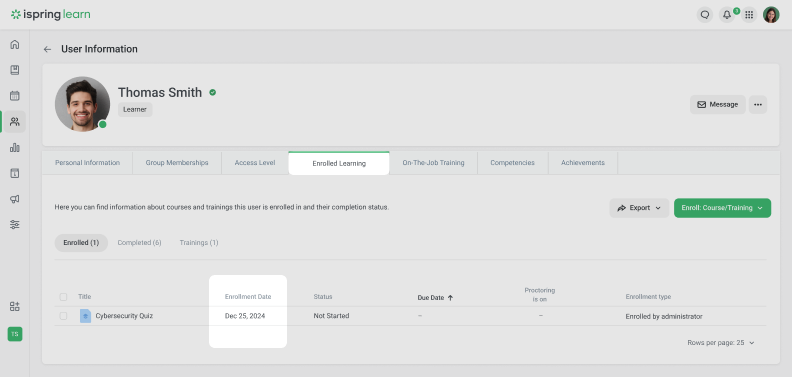Screen dimensions: 792x377
Task: Open the Reports bar chart icon
Action: click(15, 148)
